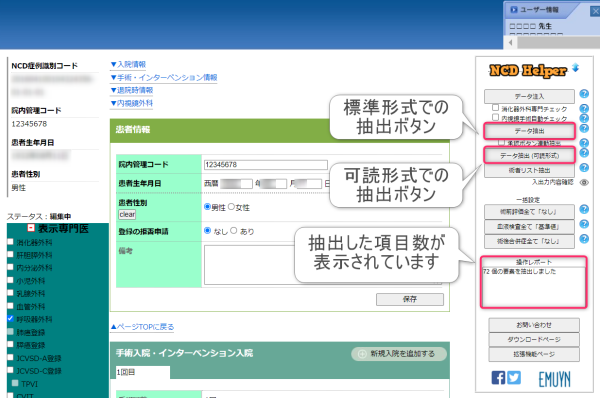600x398 pixels.
Task: Open help icon beside 承認ボタン連動抽出 checkbox
Action: tap(584, 143)
